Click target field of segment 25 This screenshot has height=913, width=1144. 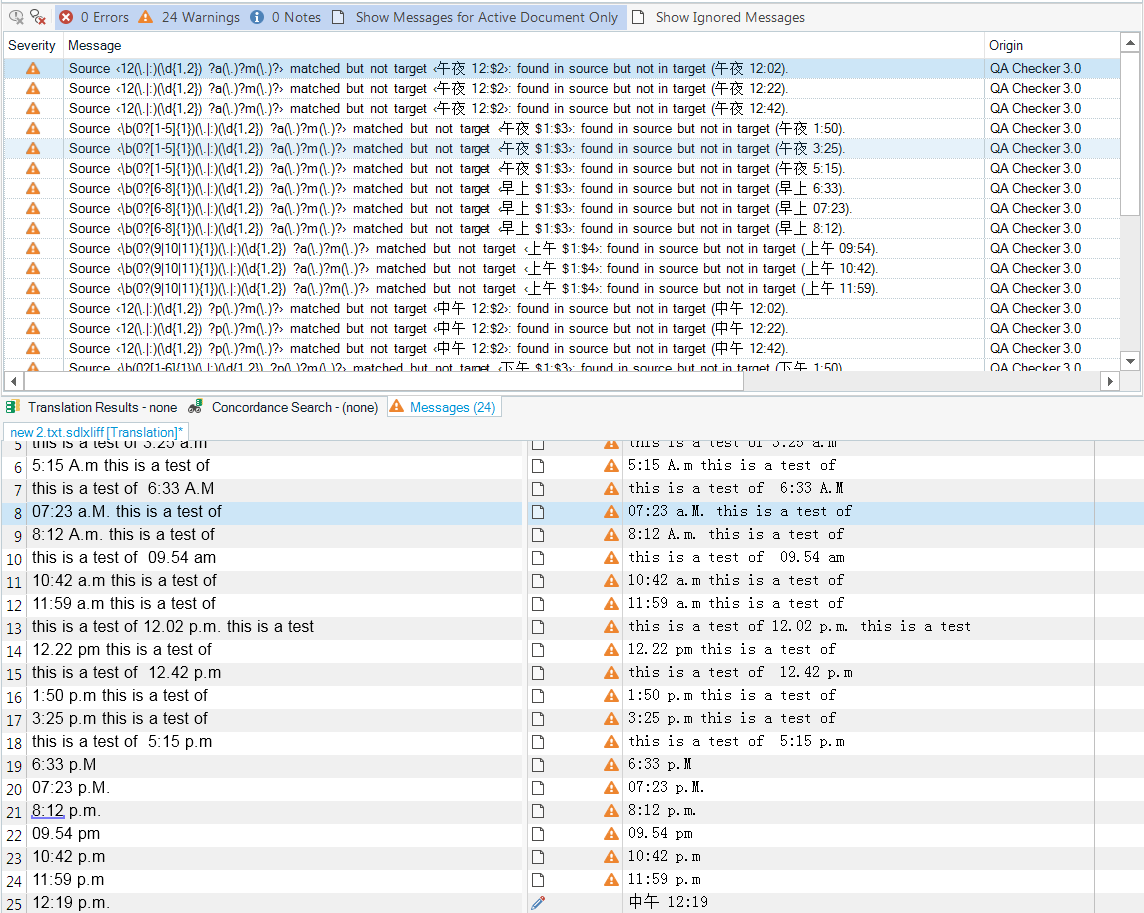tap(850, 903)
